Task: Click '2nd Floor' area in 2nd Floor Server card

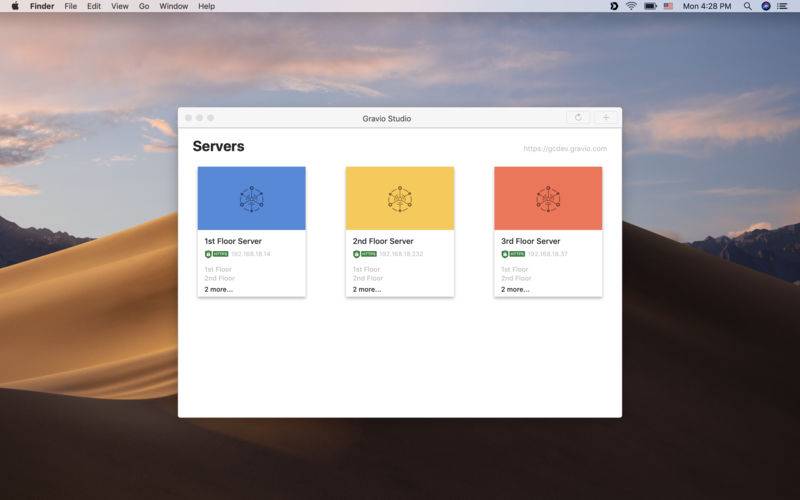Action: coord(368,278)
